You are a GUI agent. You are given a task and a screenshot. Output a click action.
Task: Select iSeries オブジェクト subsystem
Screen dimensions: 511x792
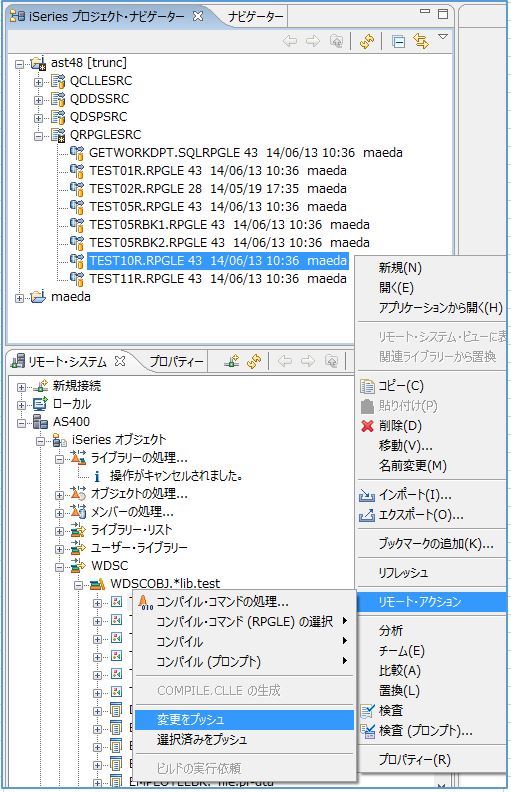(119, 440)
